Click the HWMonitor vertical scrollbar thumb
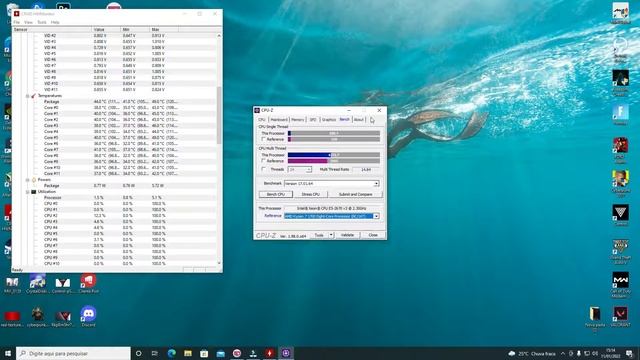640x360 pixels. pyautogui.click(x=219, y=115)
